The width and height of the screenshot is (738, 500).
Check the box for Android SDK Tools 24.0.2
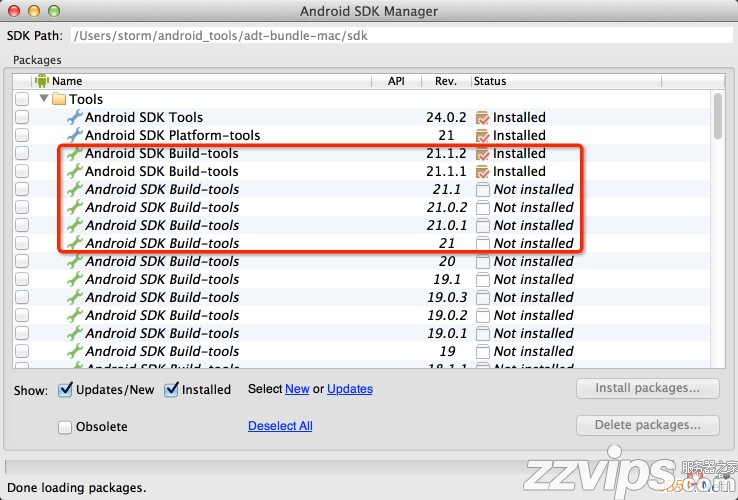[22, 117]
